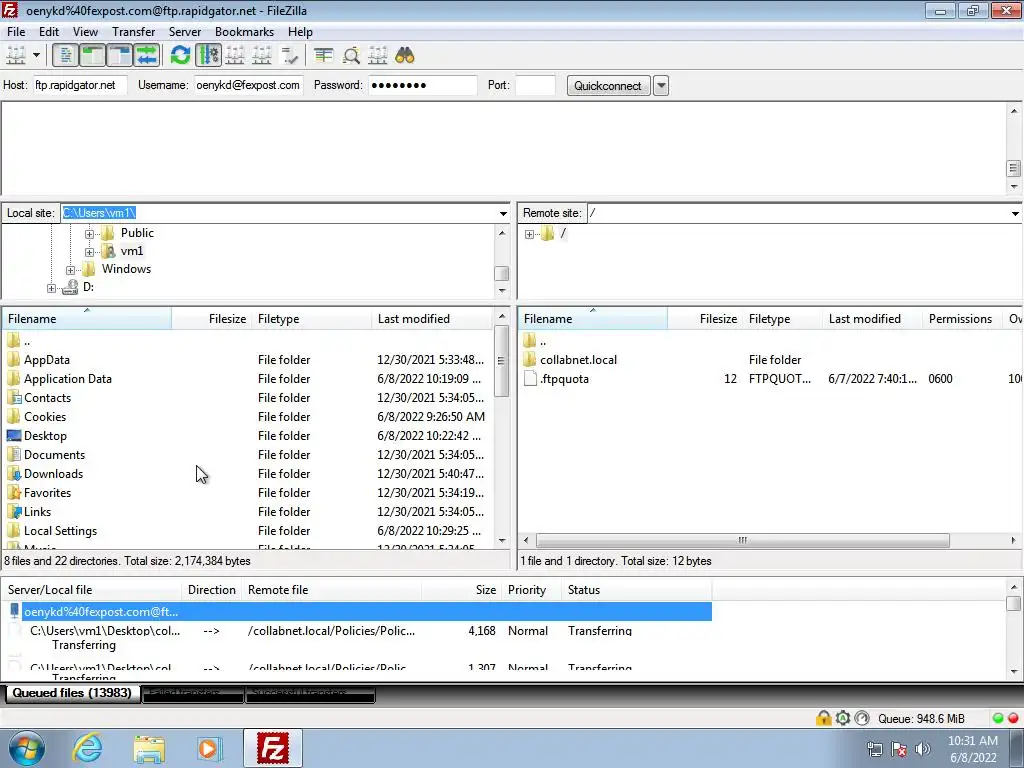Open the Remote site path dropdown

point(1015,213)
